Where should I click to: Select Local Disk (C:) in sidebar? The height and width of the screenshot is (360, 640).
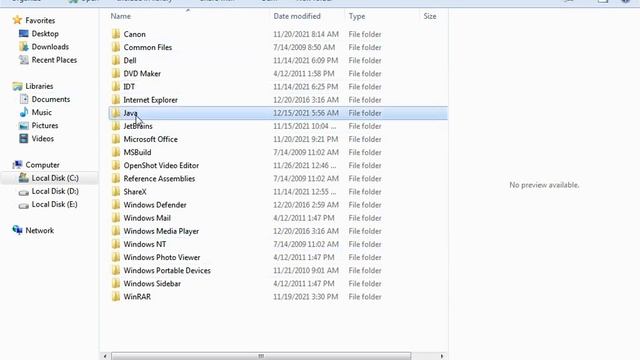coord(55,178)
